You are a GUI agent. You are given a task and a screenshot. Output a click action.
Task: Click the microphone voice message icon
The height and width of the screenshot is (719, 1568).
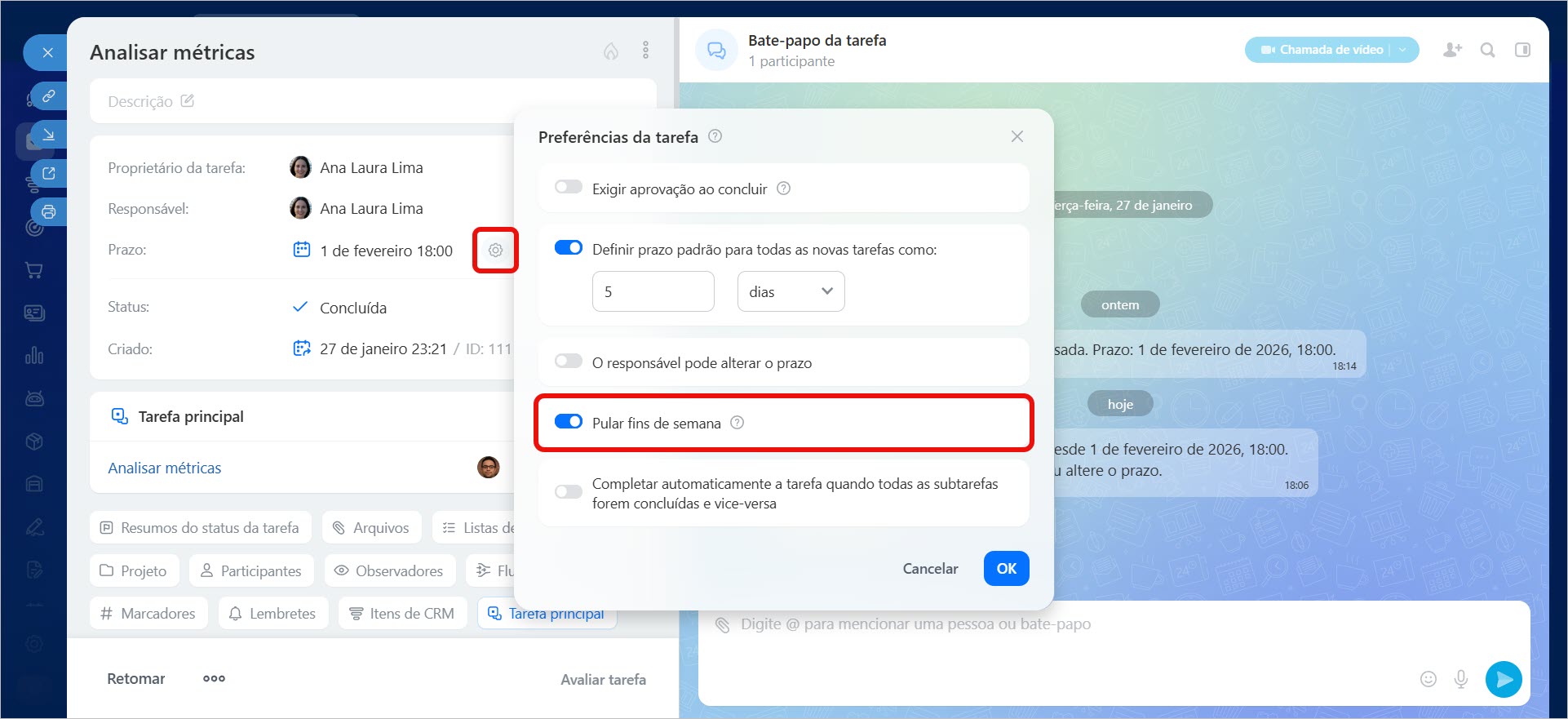pyautogui.click(x=1461, y=679)
